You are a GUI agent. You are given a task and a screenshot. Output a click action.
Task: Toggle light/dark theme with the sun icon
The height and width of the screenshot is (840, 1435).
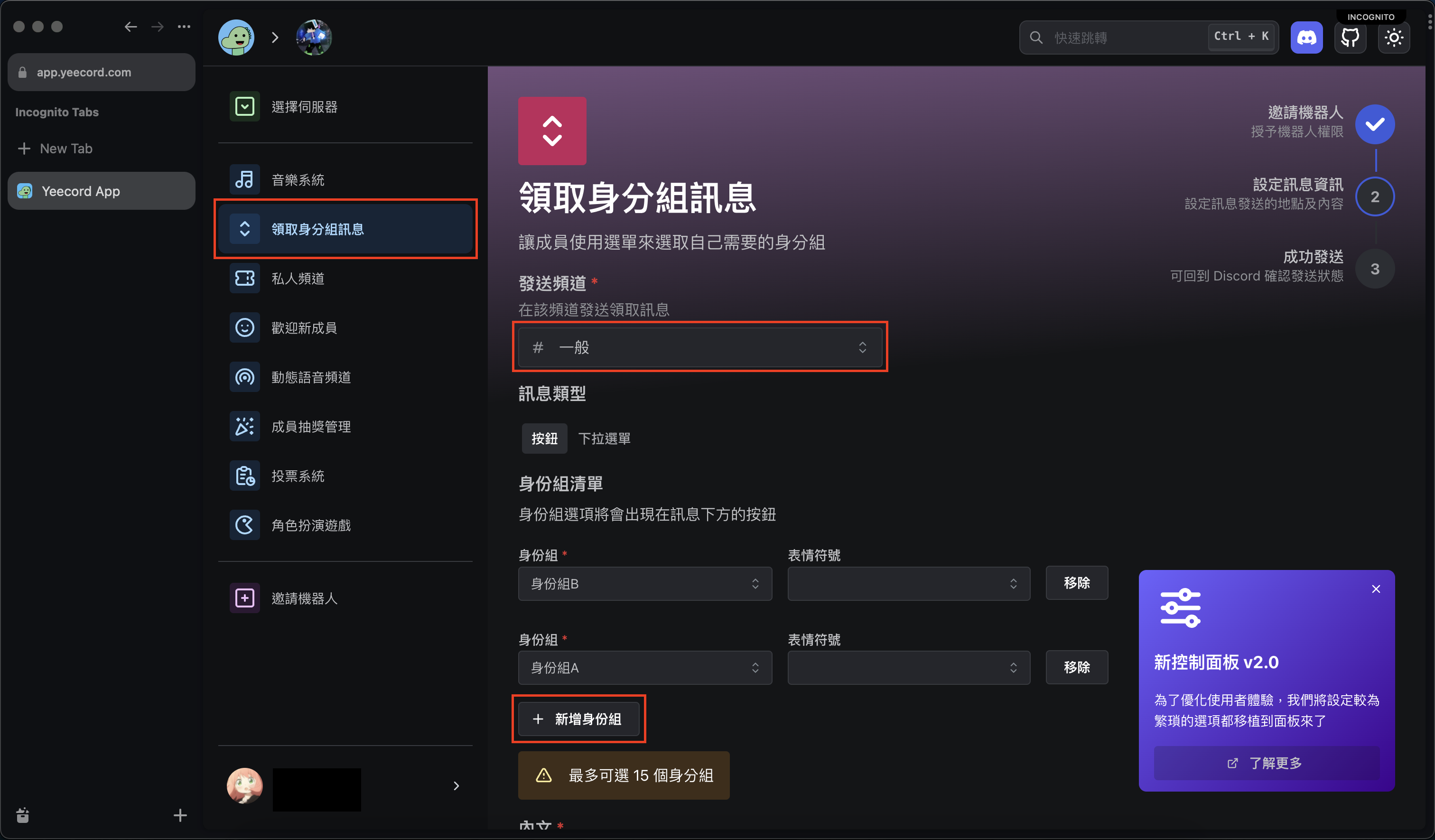coord(1393,37)
